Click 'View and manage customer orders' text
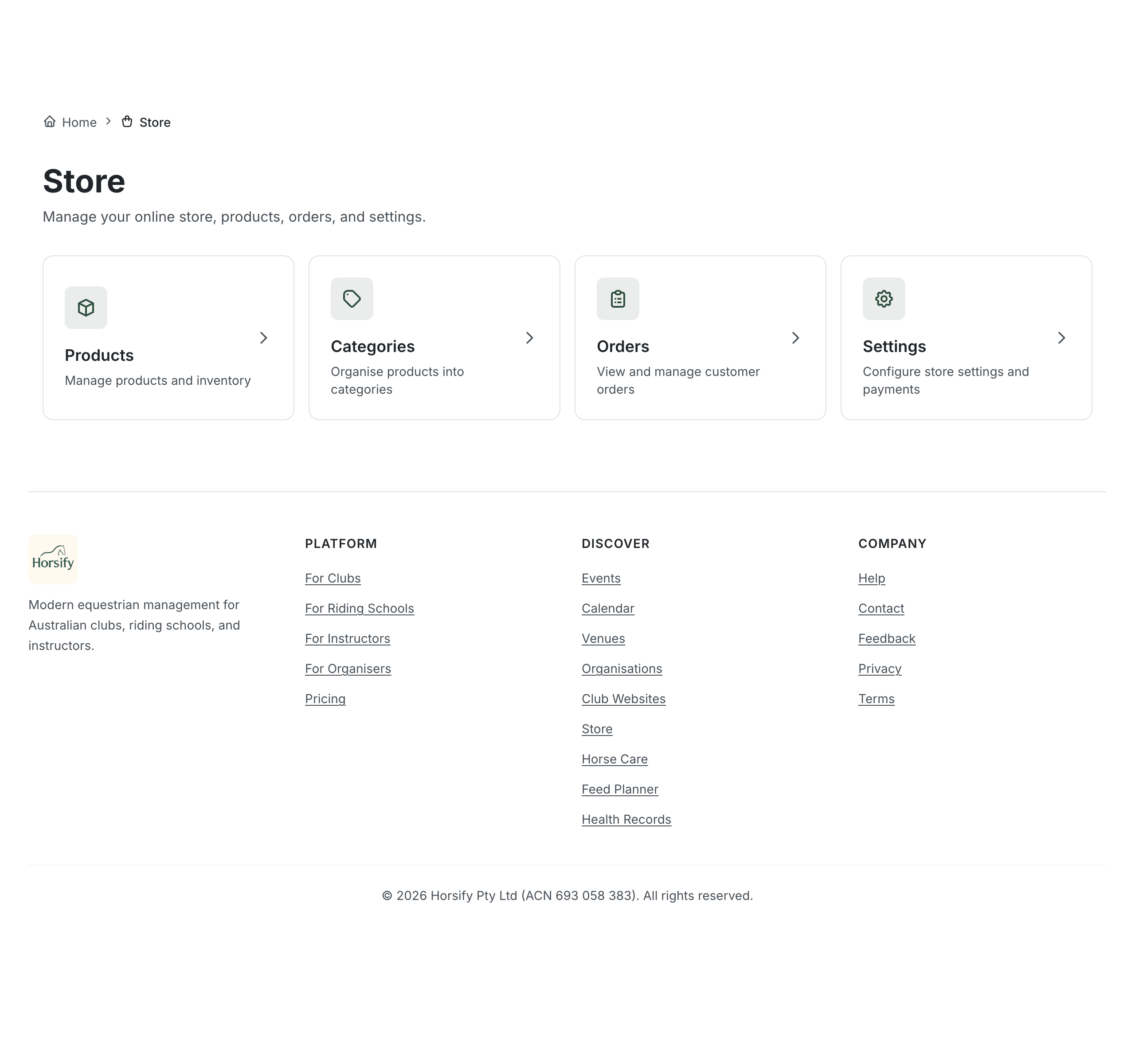The width and height of the screenshot is (1135, 1064). (x=678, y=380)
